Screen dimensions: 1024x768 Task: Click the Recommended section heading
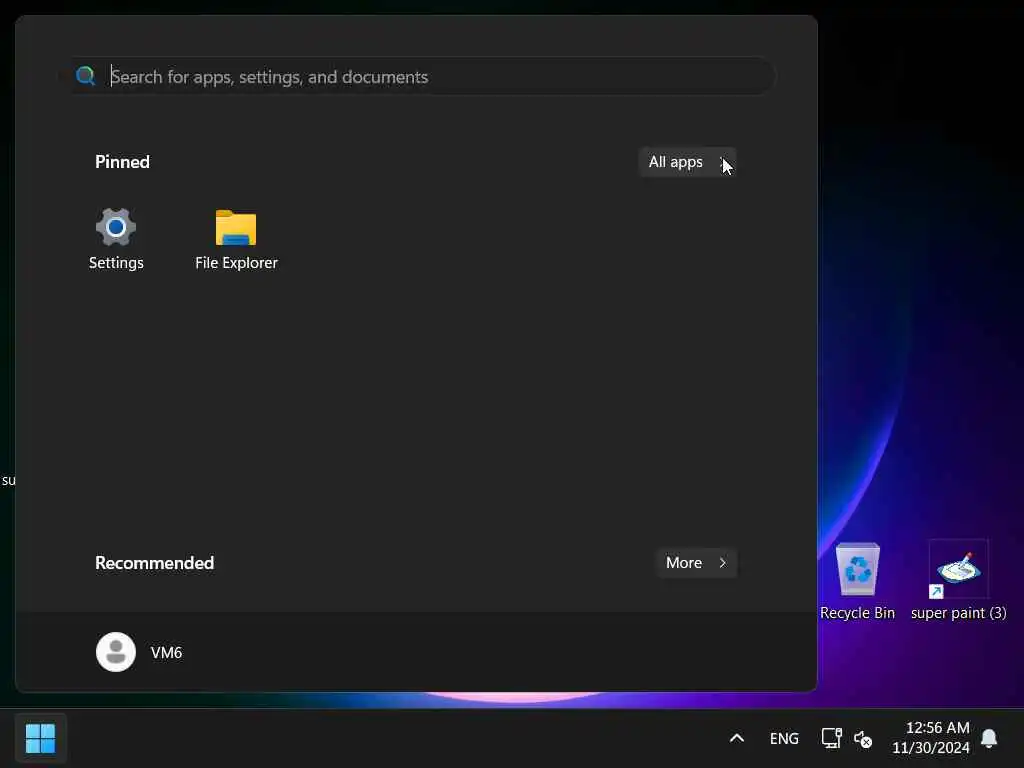pos(154,563)
